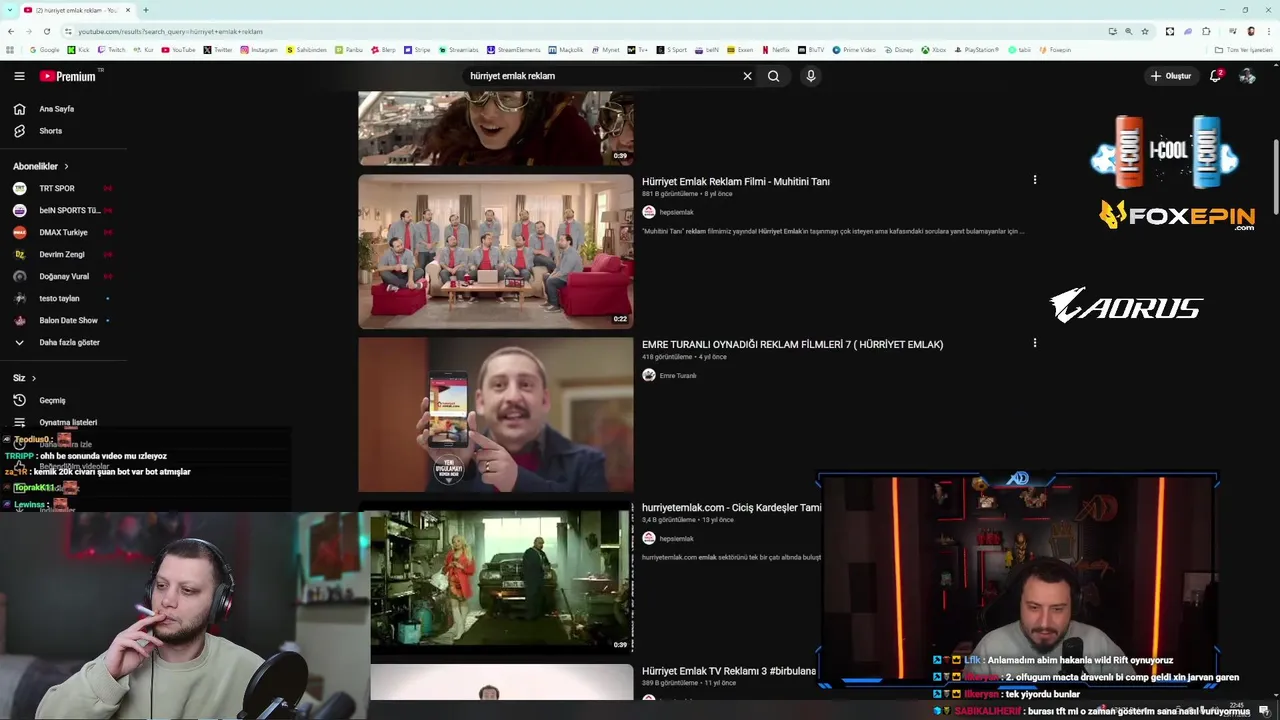Open the TRT SPOR subscription
This screenshot has width=1280, height=720.
[x=57, y=188]
